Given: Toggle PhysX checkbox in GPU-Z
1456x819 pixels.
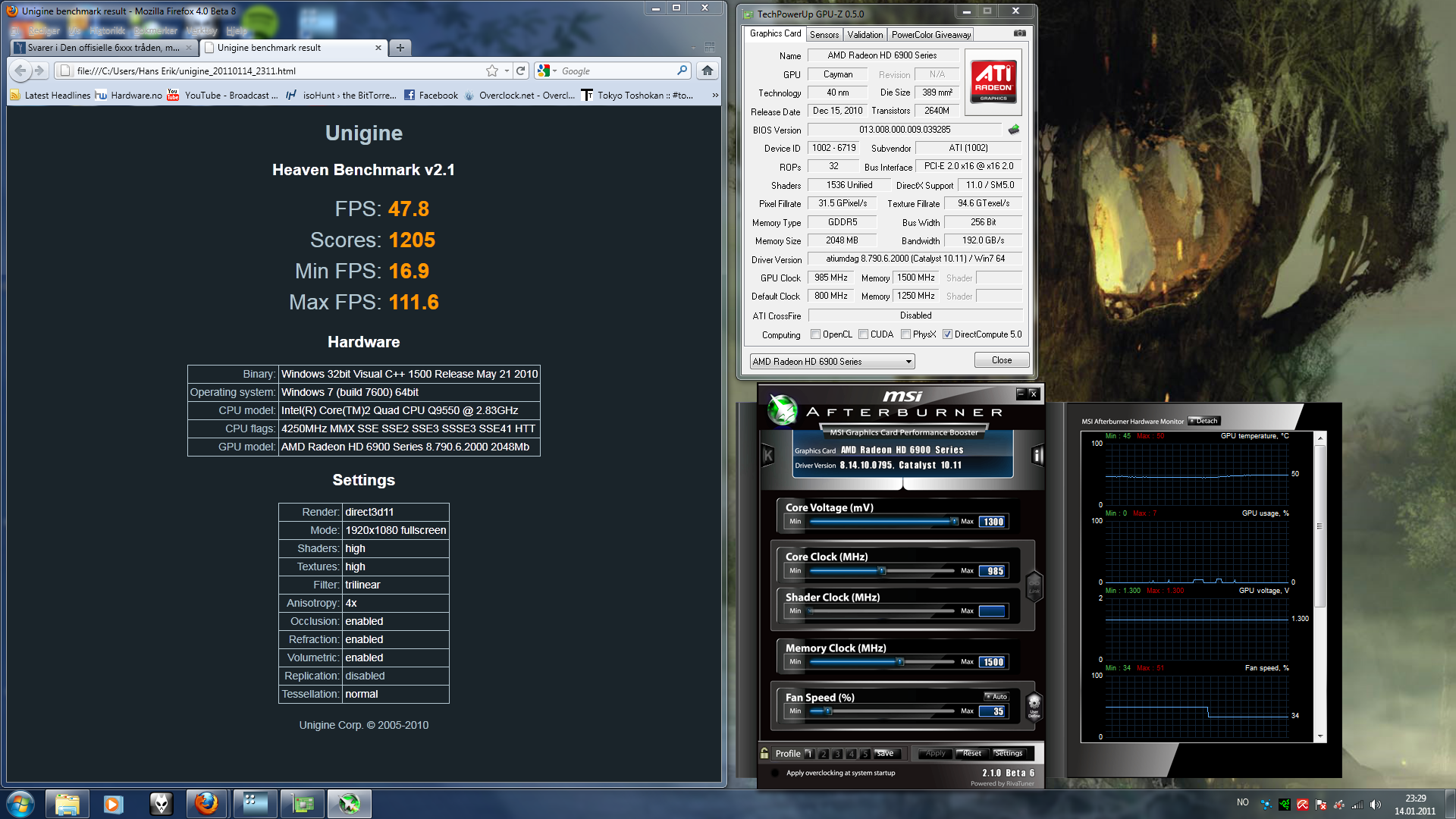Looking at the screenshot, I should pos(905,334).
